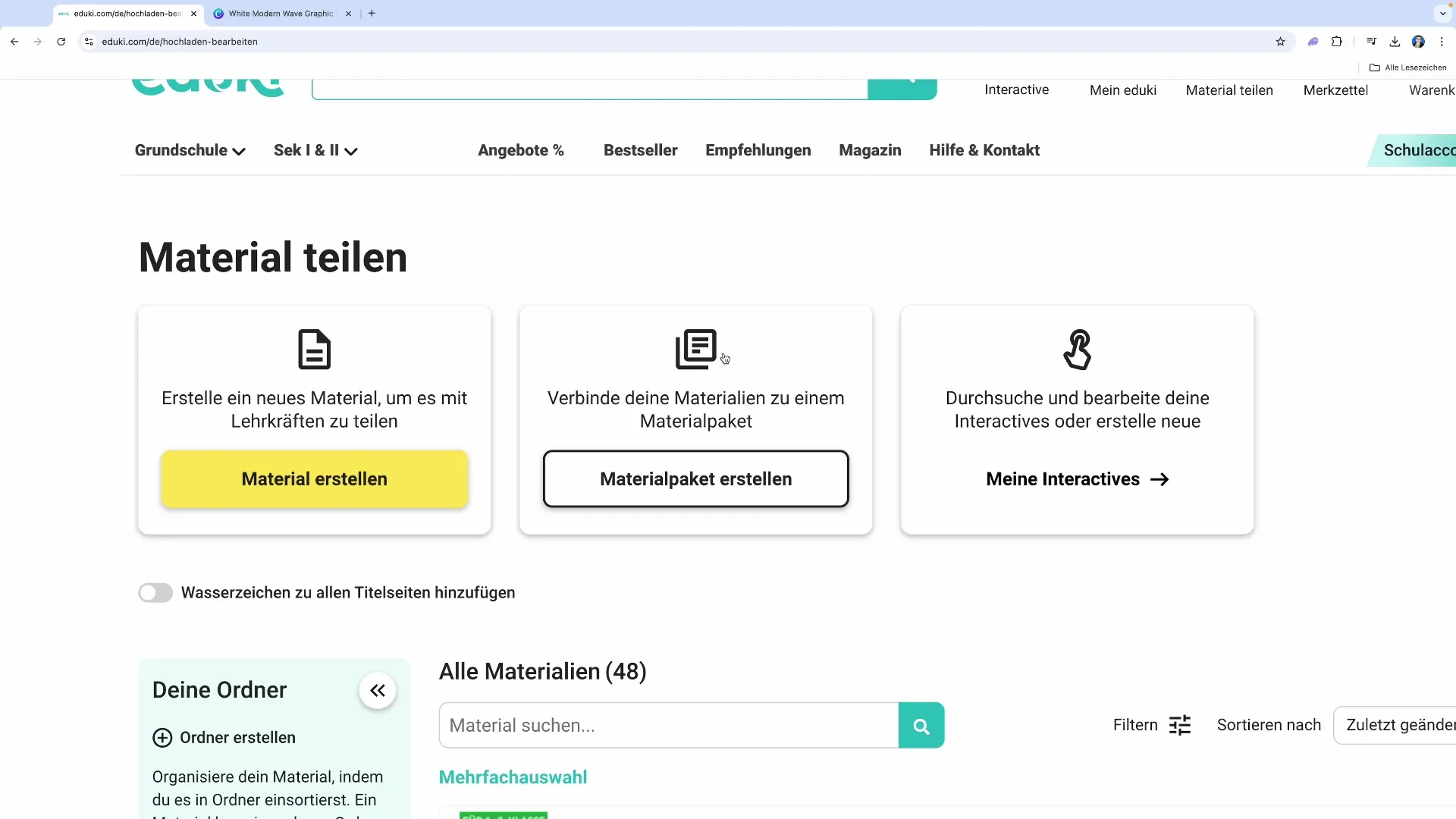This screenshot has width=1456, height=819.
Task: Click the search magnifier in Material suchen
Action: [921, 725]
